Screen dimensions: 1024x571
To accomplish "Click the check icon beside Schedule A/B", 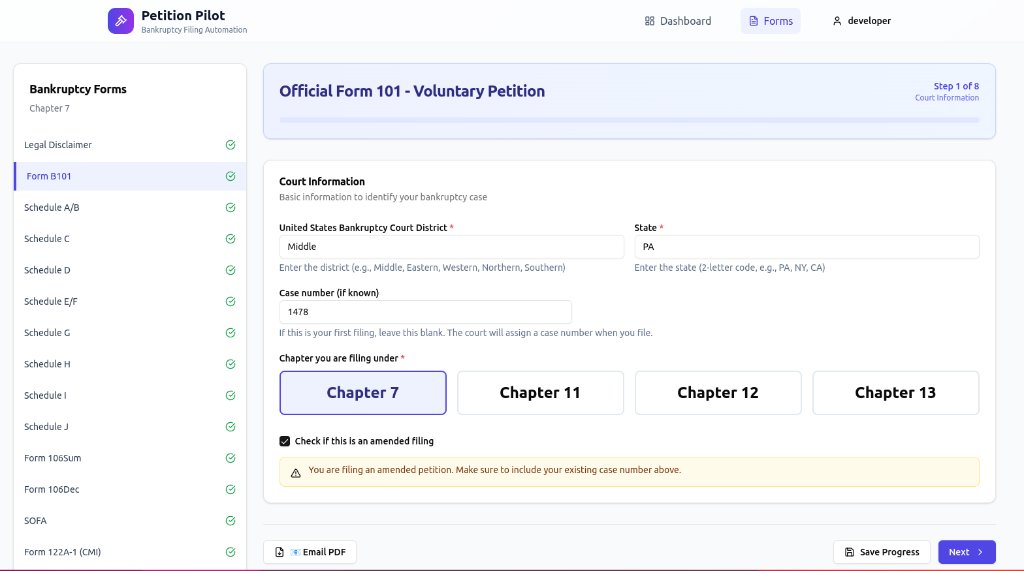I will click(231, 208).
